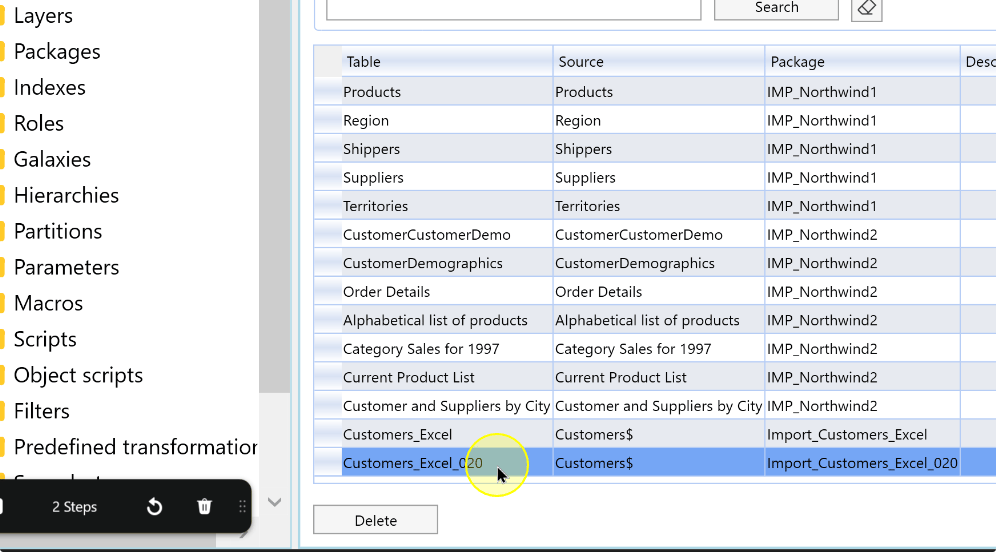Select CustomerDemographics in Table column
Screen dimensions: 996x552
(x=447, y=264)
